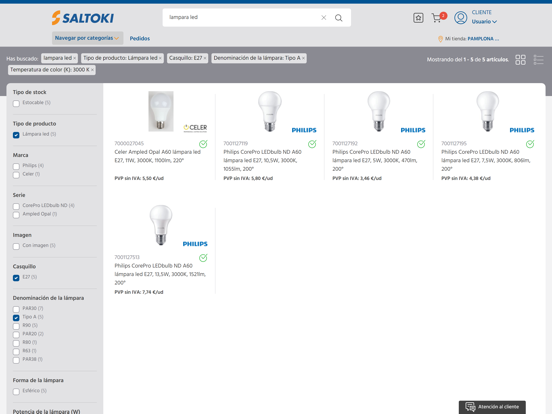Check the R80 lamp denomination

click(x=16, y=343)
